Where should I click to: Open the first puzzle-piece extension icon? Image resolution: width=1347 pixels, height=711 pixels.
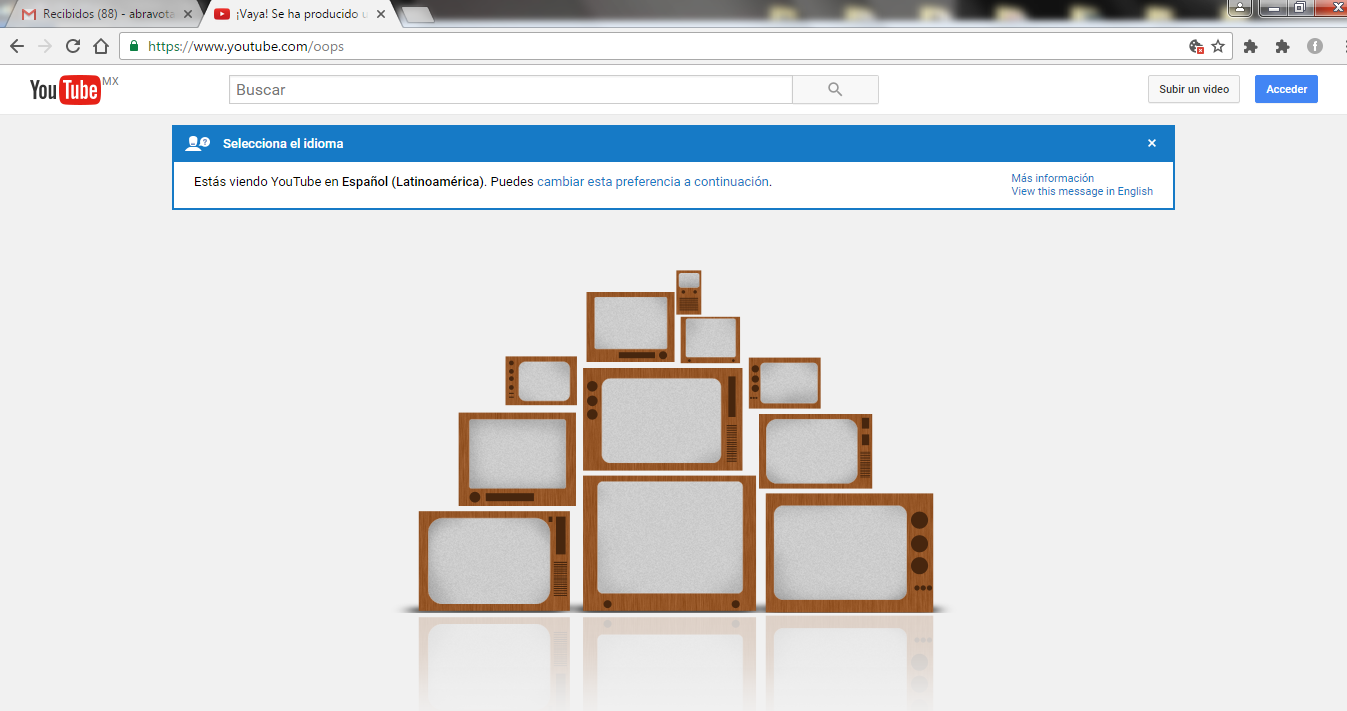1250,46
